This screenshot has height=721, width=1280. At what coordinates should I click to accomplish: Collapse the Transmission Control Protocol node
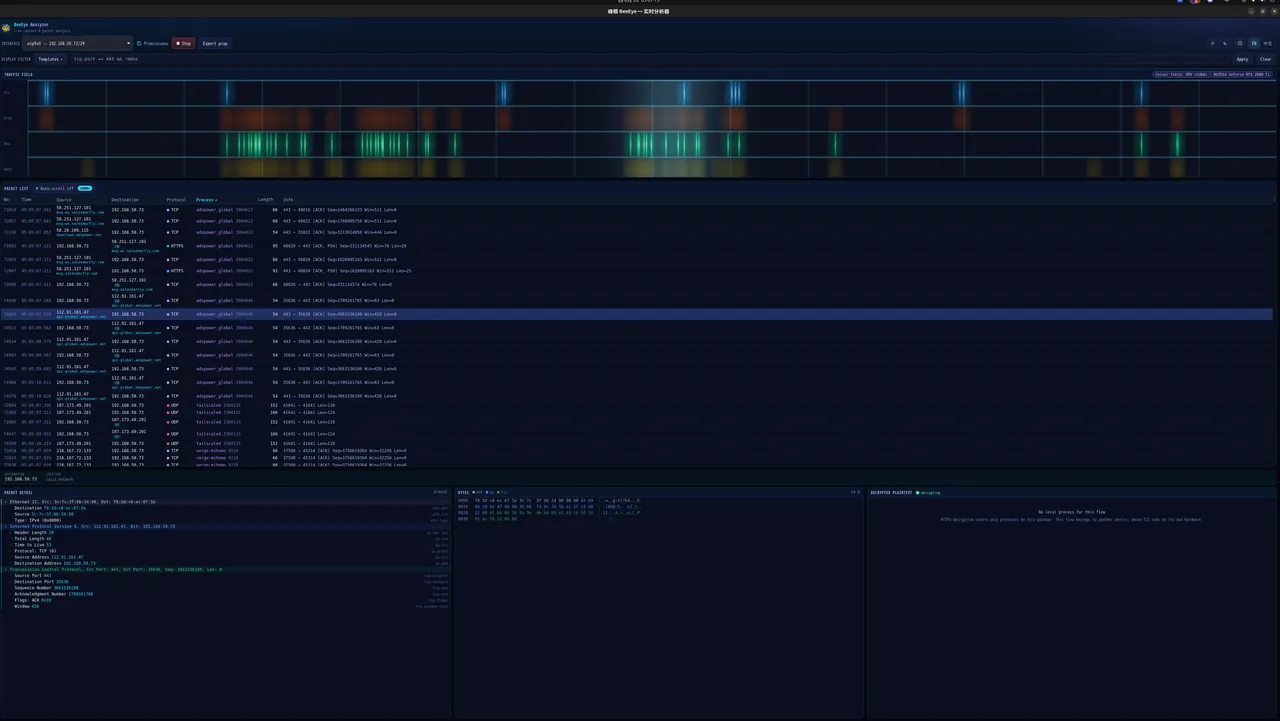[5, 569]
